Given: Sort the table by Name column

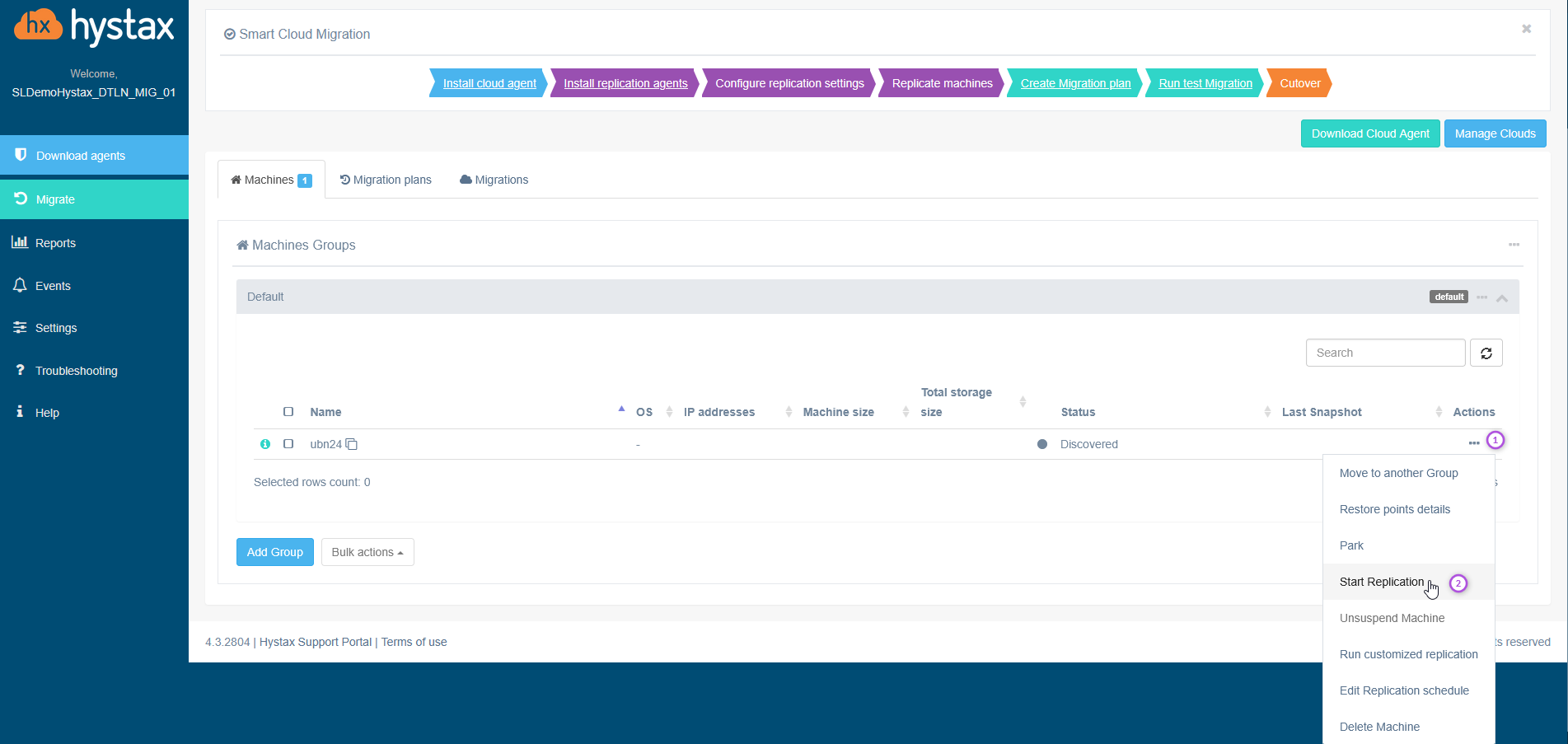Looking at the screenshot, I should [x=325, y=412].
